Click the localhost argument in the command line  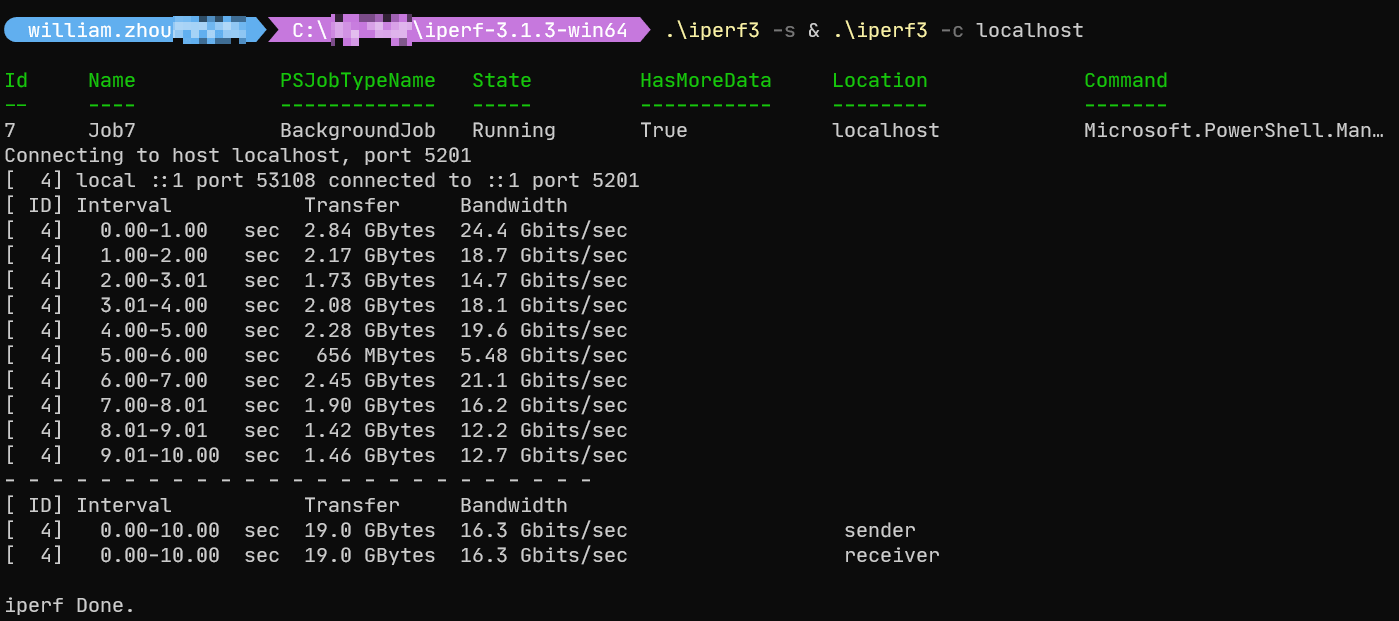[1029, 30]
